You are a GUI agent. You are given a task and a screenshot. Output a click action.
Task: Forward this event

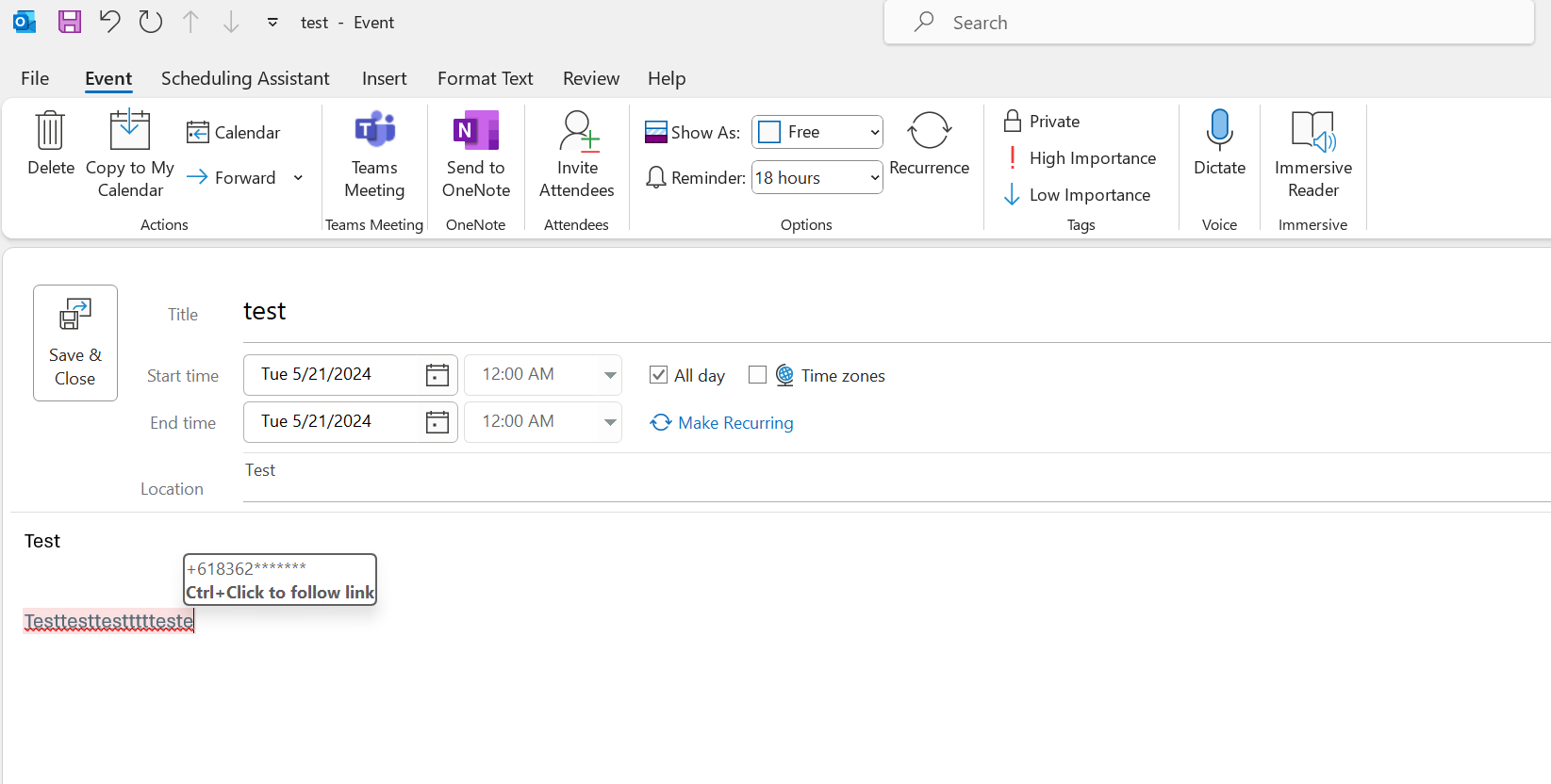coord(232,177)
